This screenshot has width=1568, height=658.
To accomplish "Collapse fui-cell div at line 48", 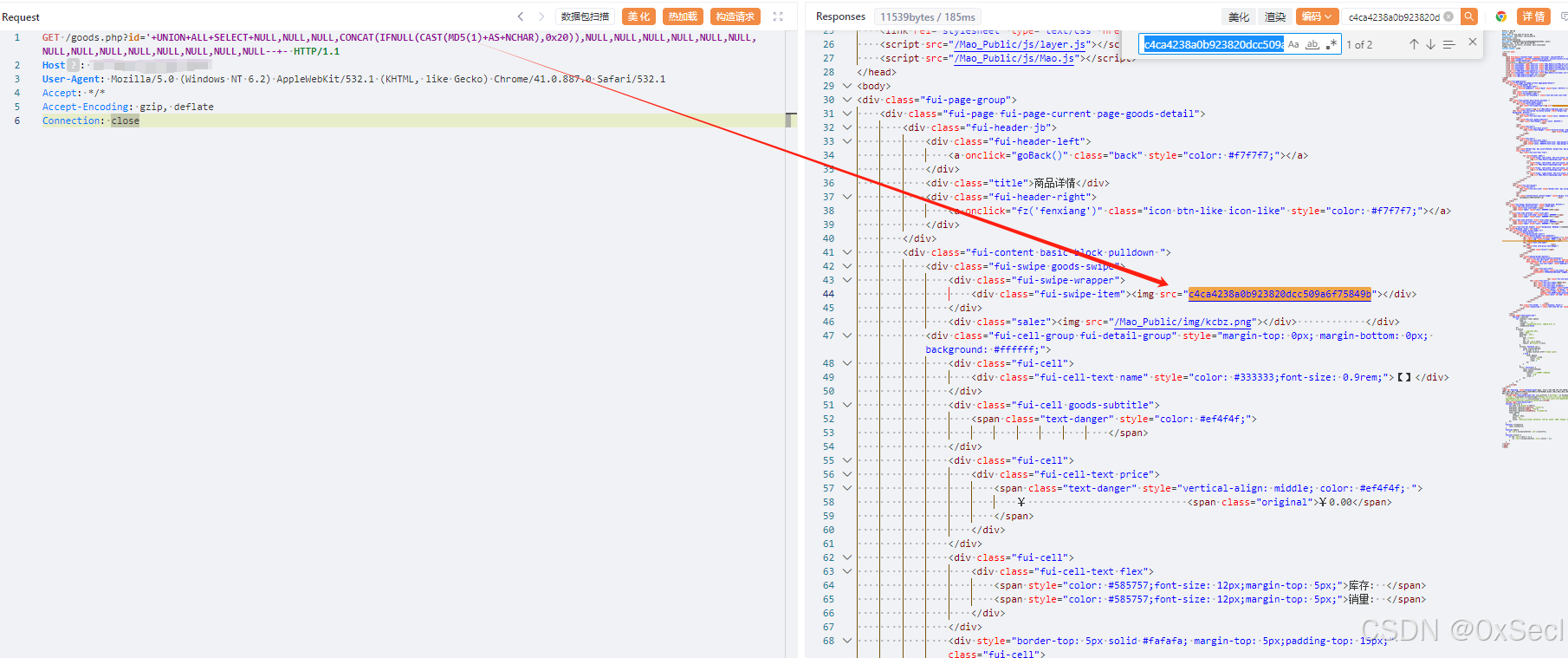I will coord(847,363).
